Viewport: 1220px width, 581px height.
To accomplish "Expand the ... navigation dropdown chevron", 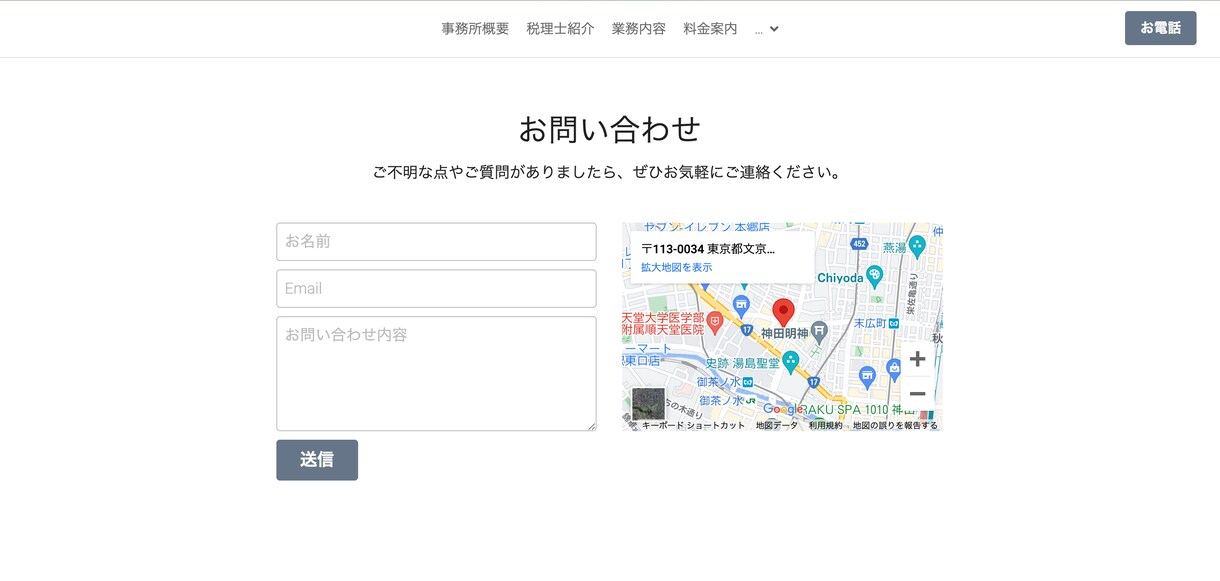I will [x=774, y=29].
